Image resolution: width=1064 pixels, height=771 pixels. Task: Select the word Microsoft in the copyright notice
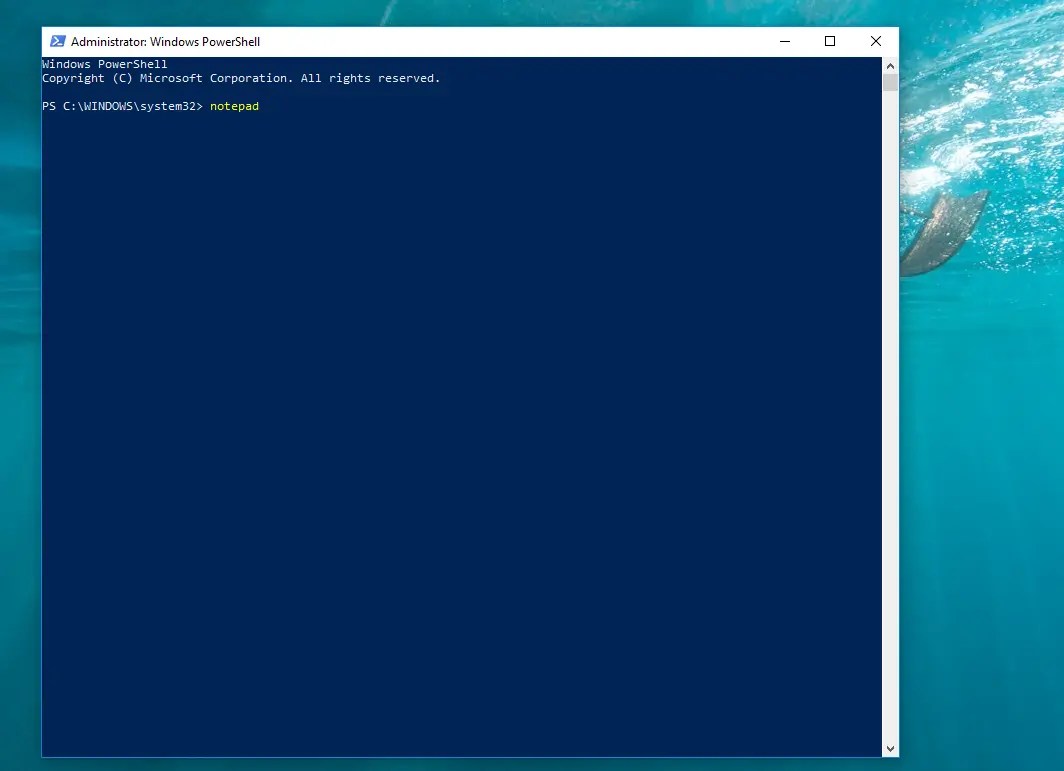pyautogui.click(x=172, y=77)
